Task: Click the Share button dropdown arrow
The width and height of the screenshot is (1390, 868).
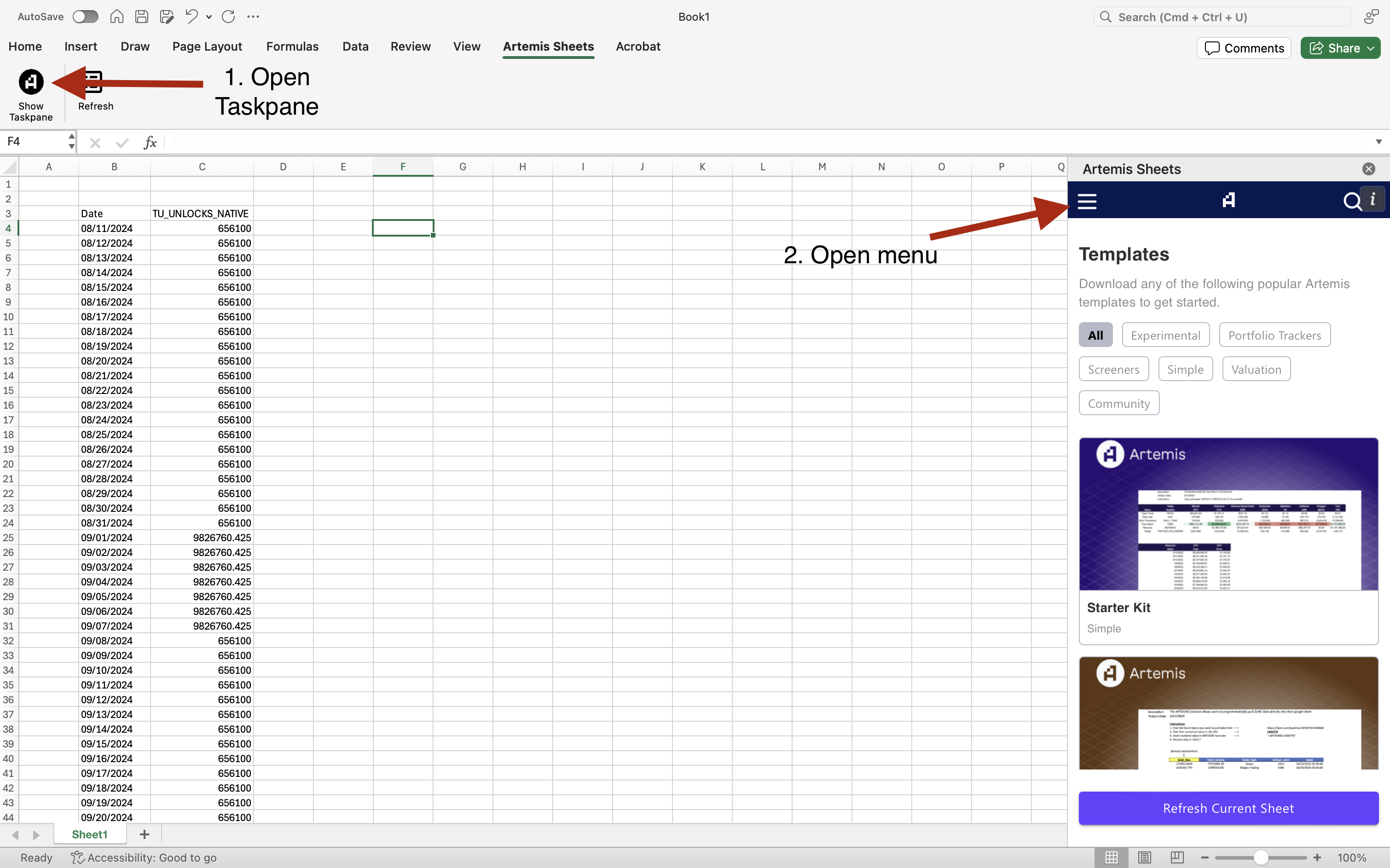Action: (1371, 48)
